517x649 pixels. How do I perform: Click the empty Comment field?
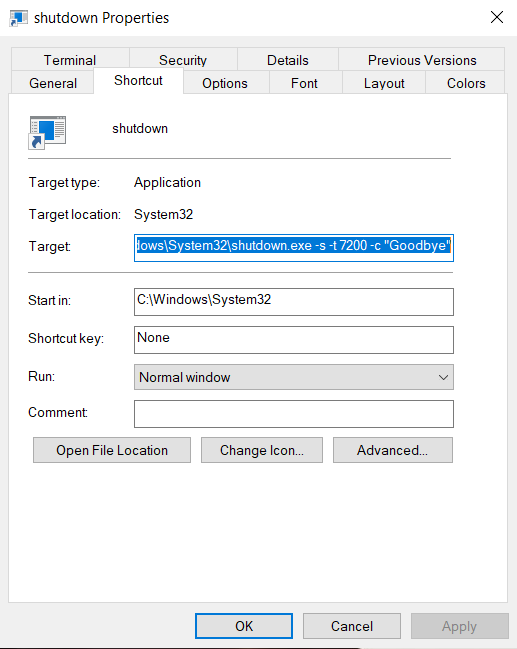[294, 413]
